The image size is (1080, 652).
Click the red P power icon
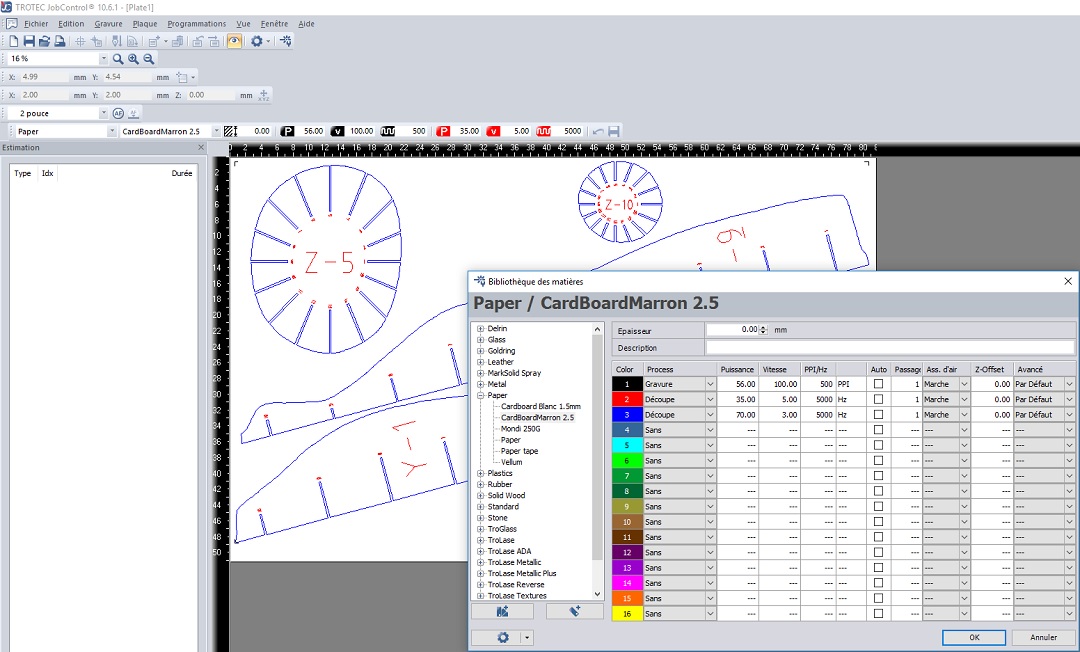444,132
